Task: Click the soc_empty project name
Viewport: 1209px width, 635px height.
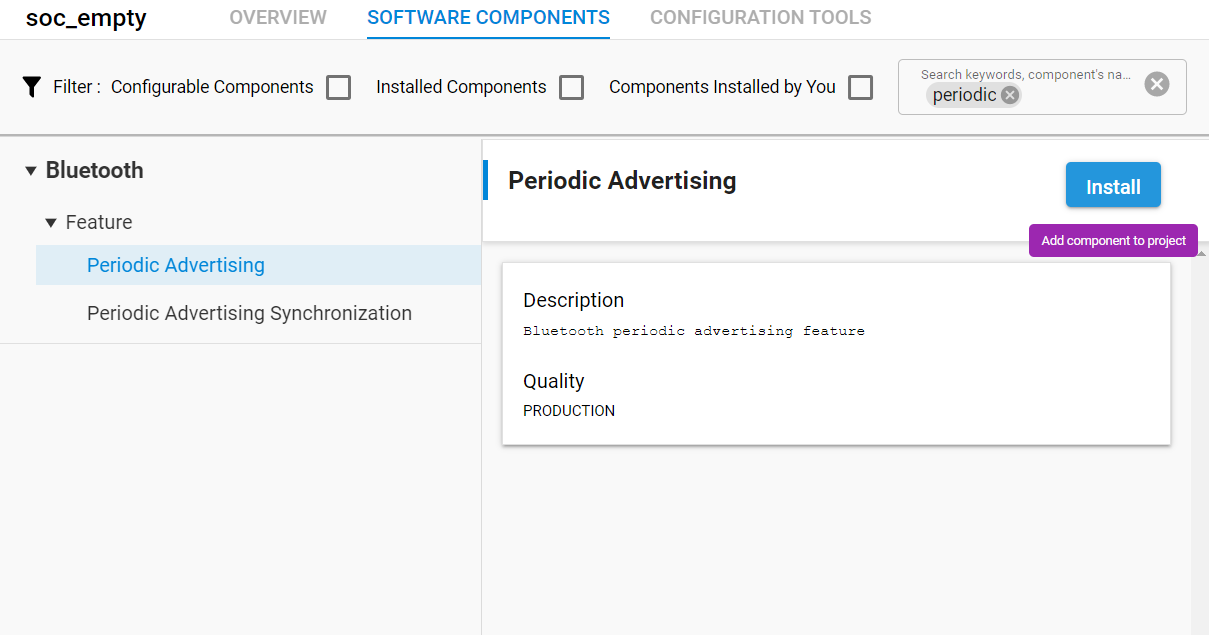Action: (x=86, y=18)
